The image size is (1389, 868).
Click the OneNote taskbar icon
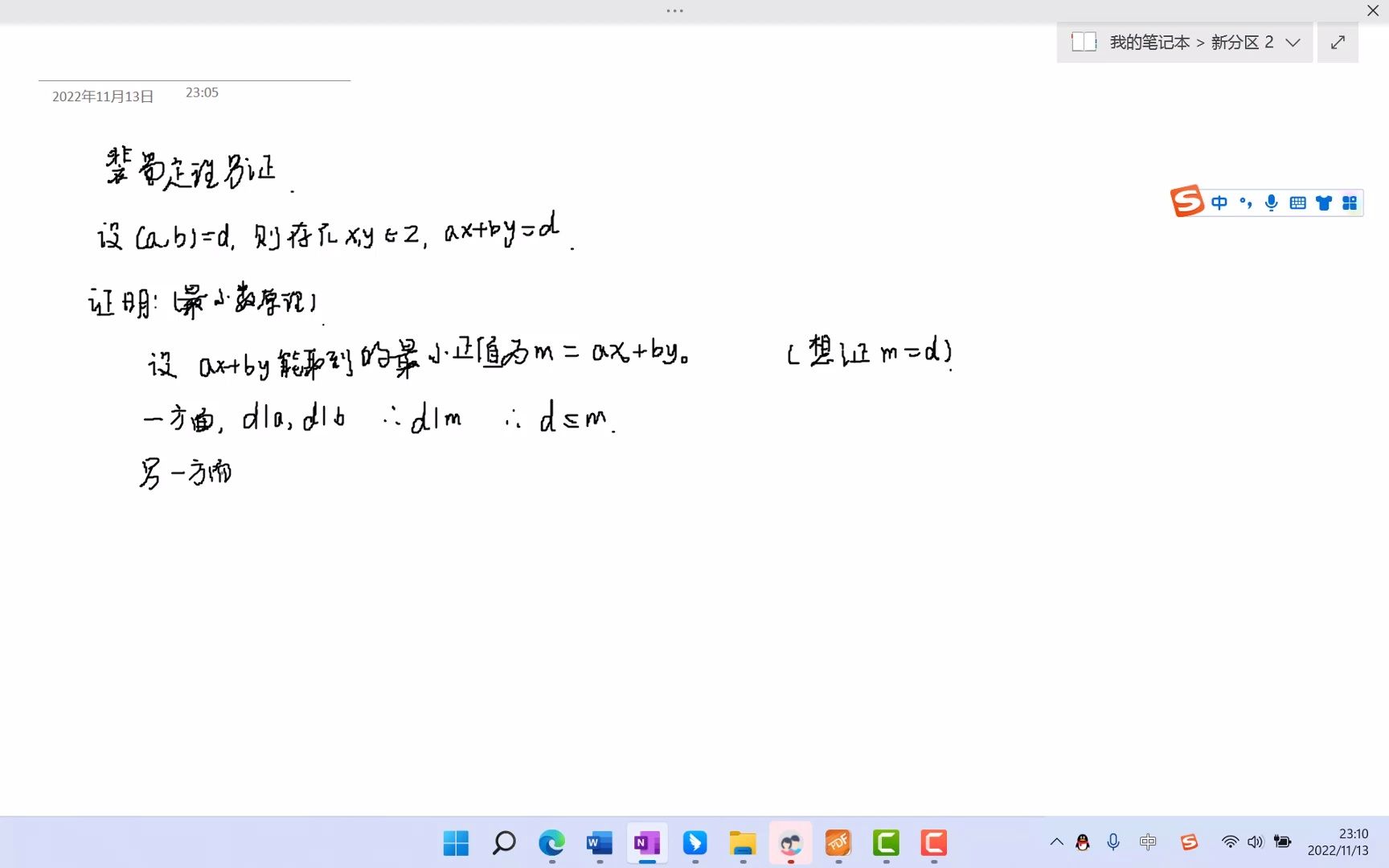(647, 843)
